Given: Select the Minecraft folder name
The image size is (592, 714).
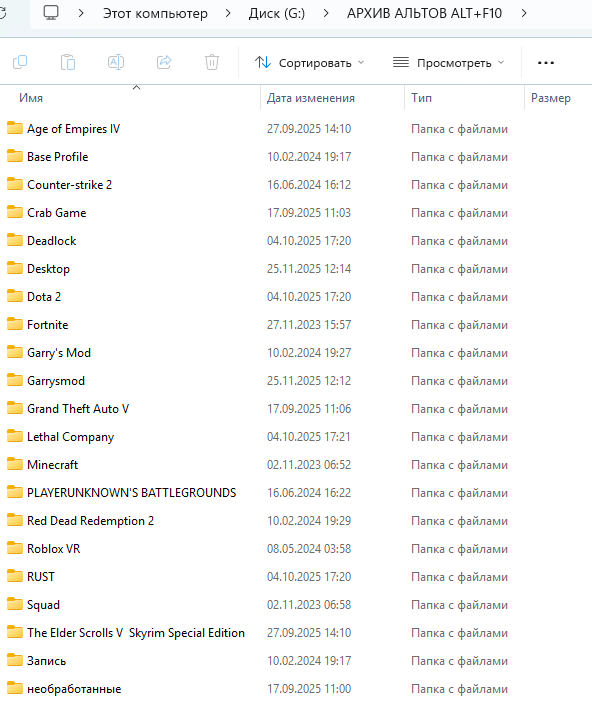Looking at the screenshot, I should point(52,465).
